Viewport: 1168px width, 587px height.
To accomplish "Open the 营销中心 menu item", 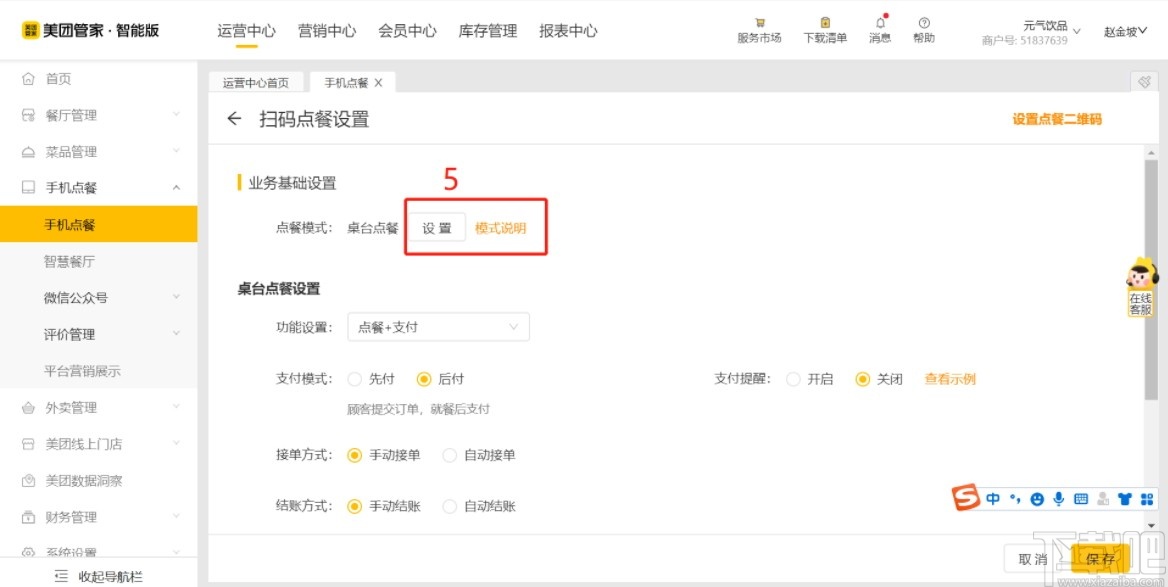I will tap(326, 31).
